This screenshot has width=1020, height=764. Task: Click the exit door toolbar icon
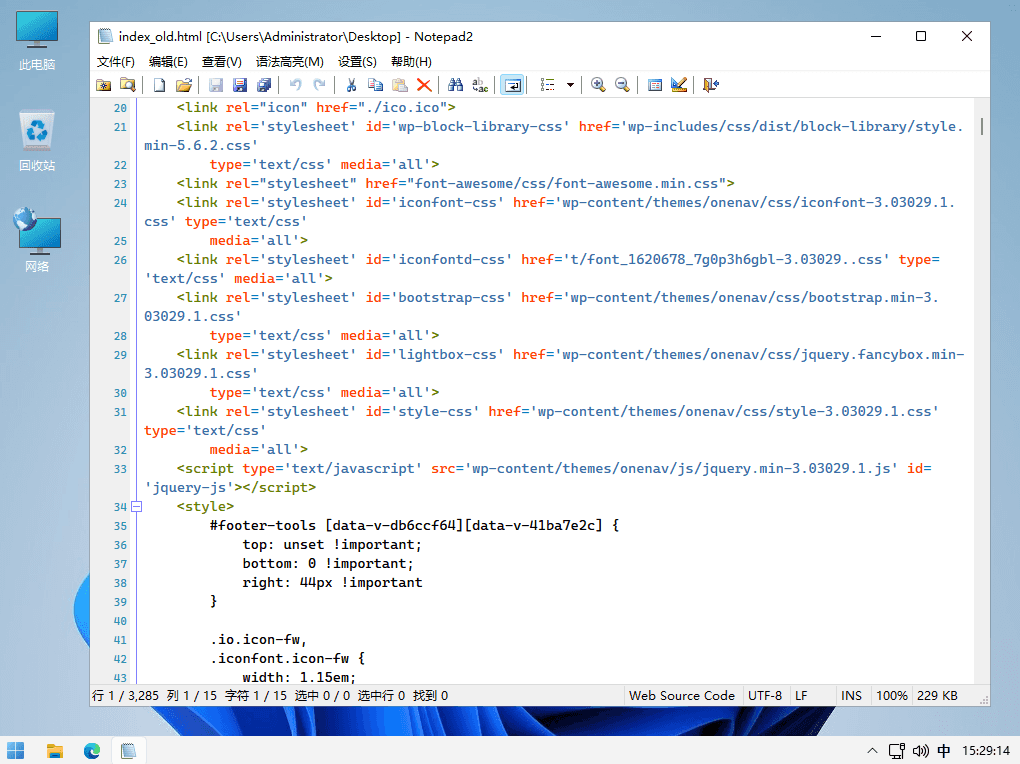(710, 85)
